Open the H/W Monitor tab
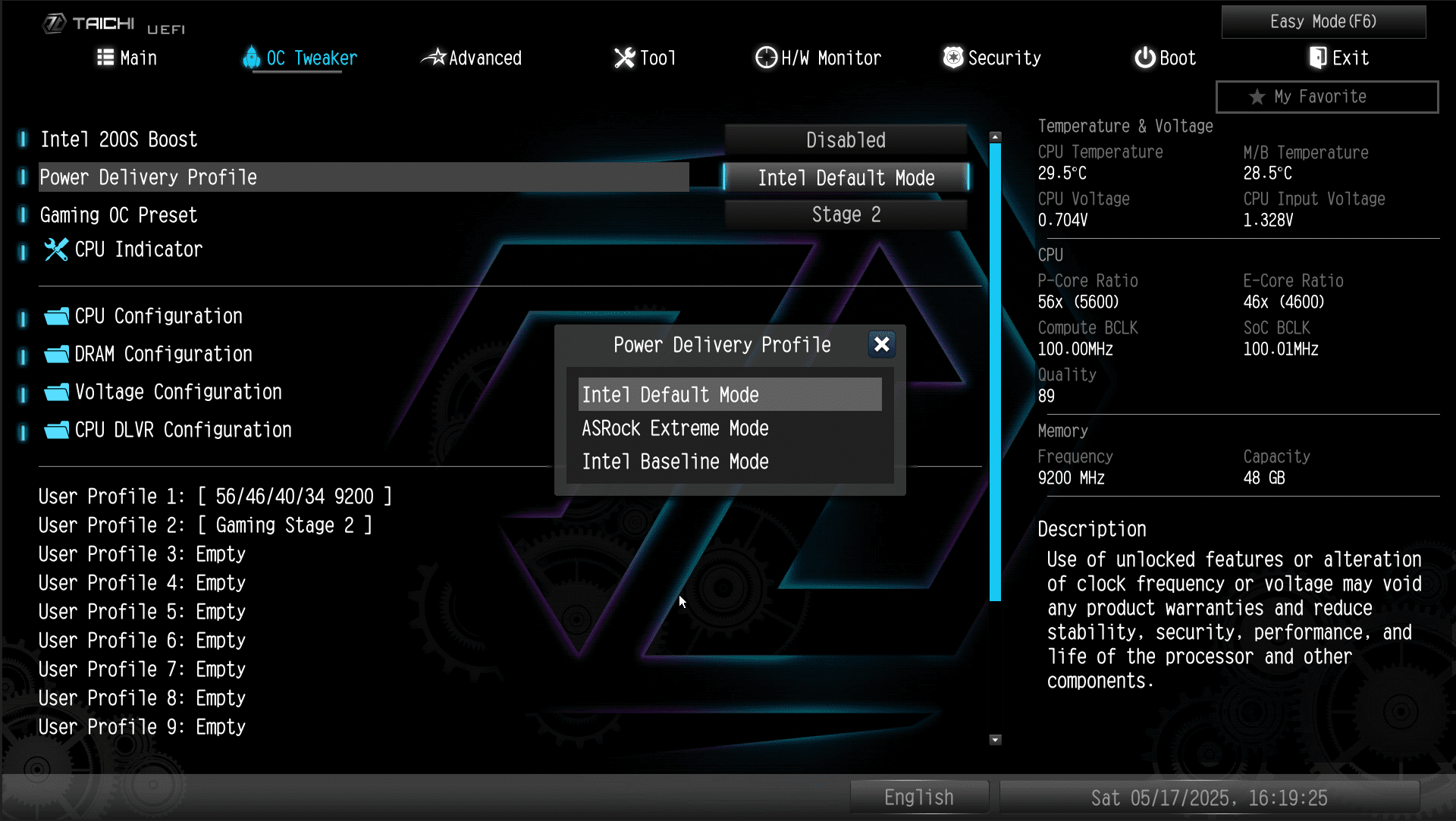The height and width of the screenshot is (821, 1456). pyautogui.click(x=818, y=58)
